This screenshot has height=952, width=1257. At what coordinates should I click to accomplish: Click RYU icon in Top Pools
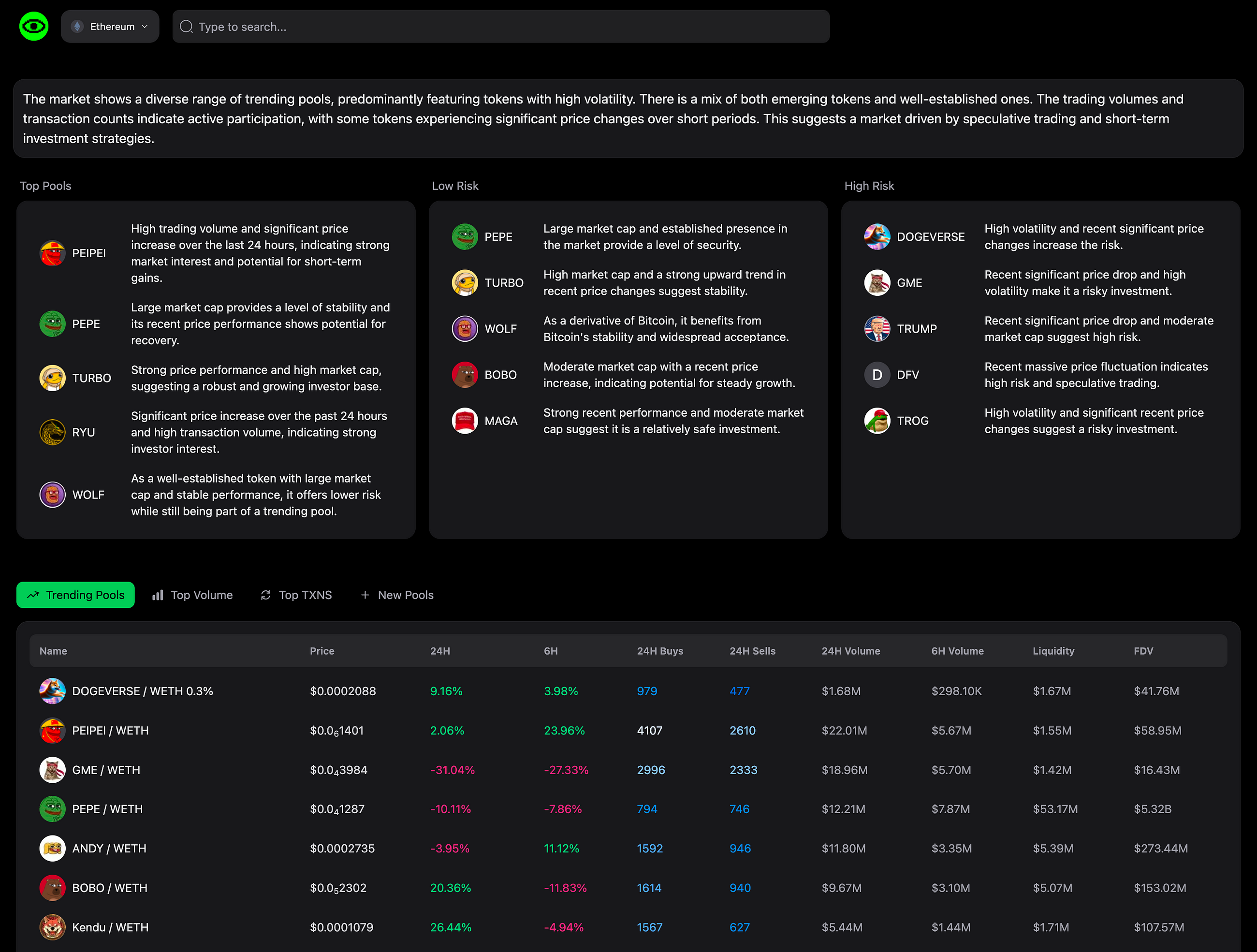52,432
